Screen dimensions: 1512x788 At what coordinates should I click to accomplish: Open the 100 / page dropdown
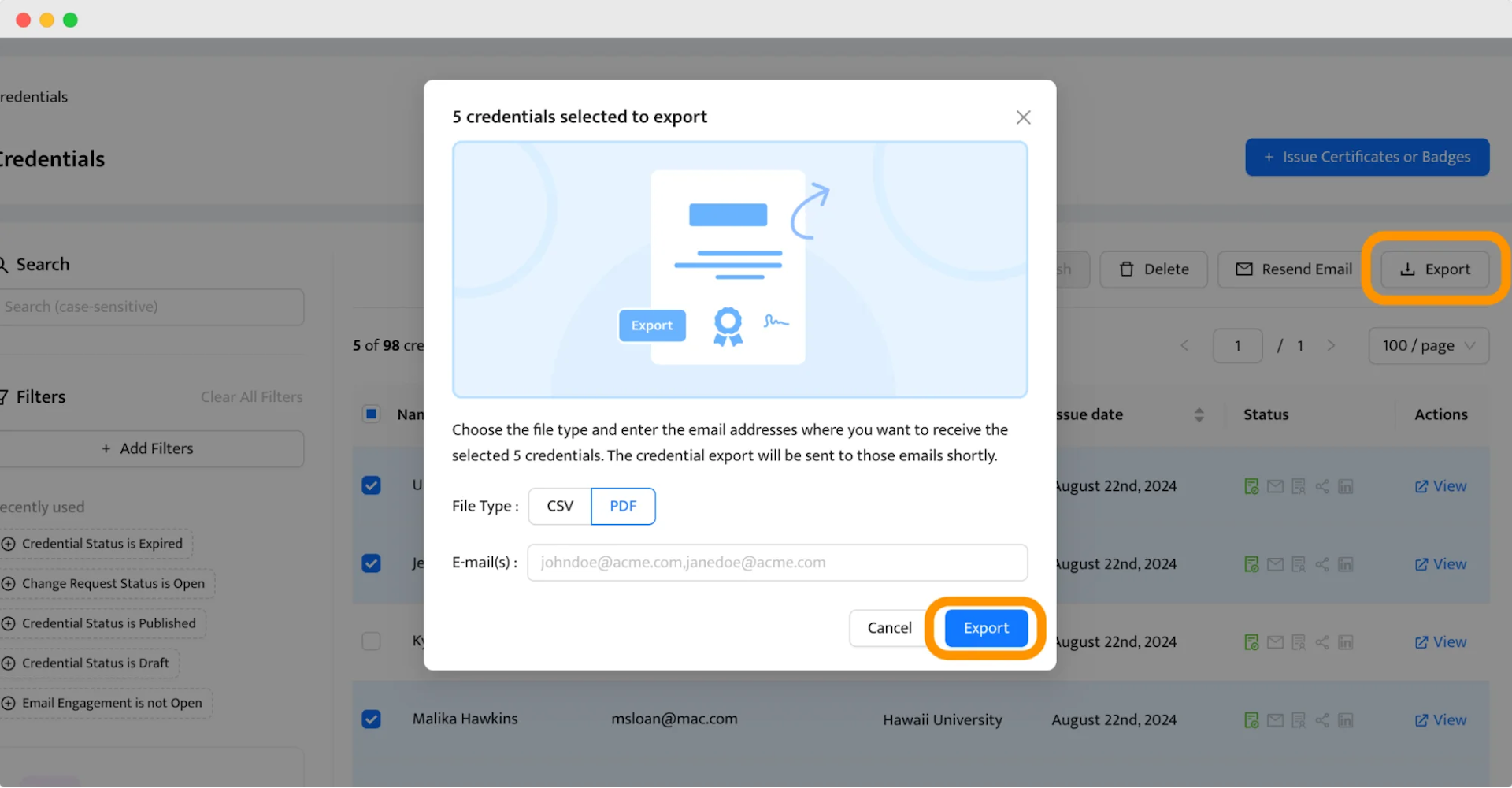pos(1428,345)
